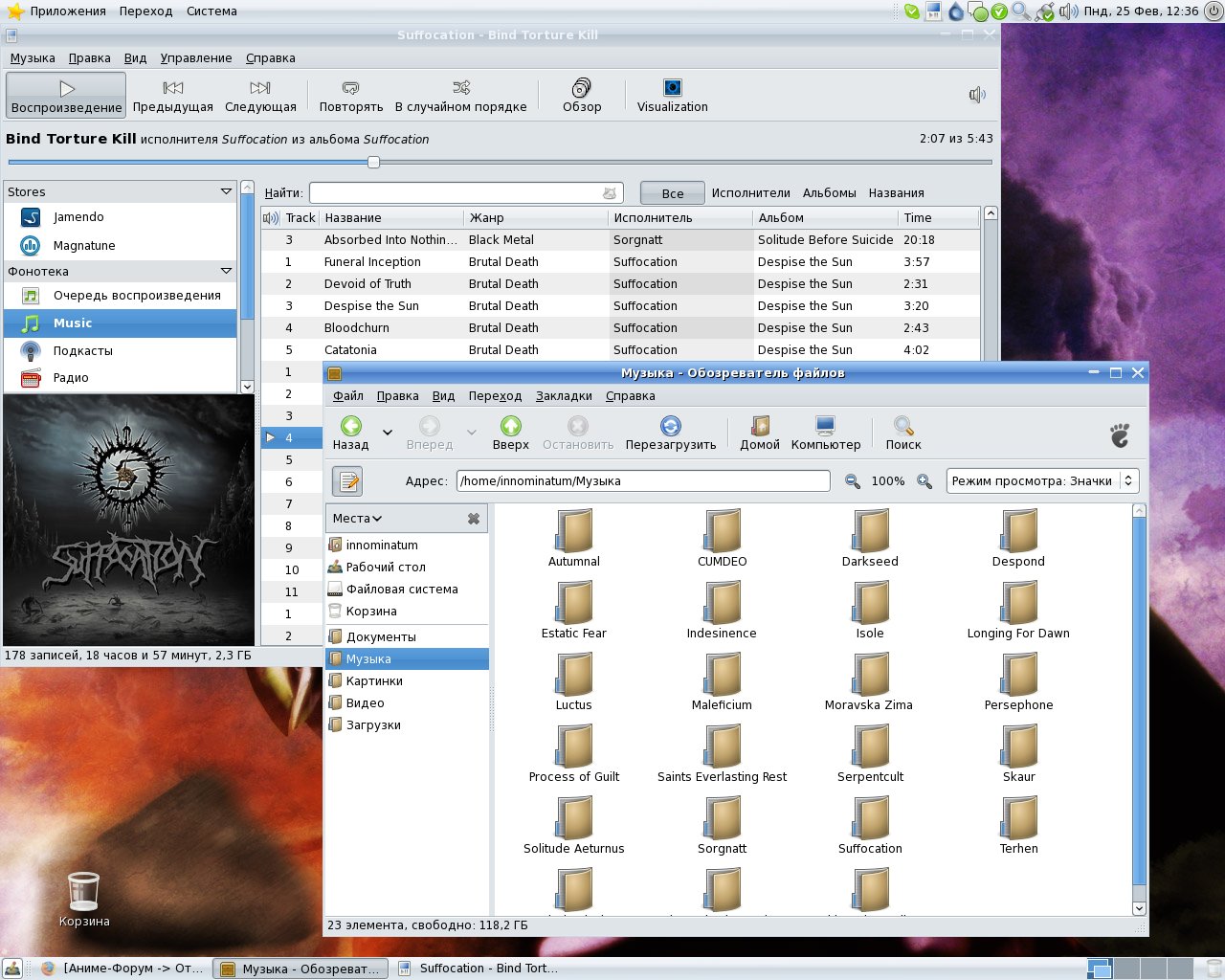Viewport: 1225px width, 980px height.
Task: Select the Persephone folder
Action: 1018,681
